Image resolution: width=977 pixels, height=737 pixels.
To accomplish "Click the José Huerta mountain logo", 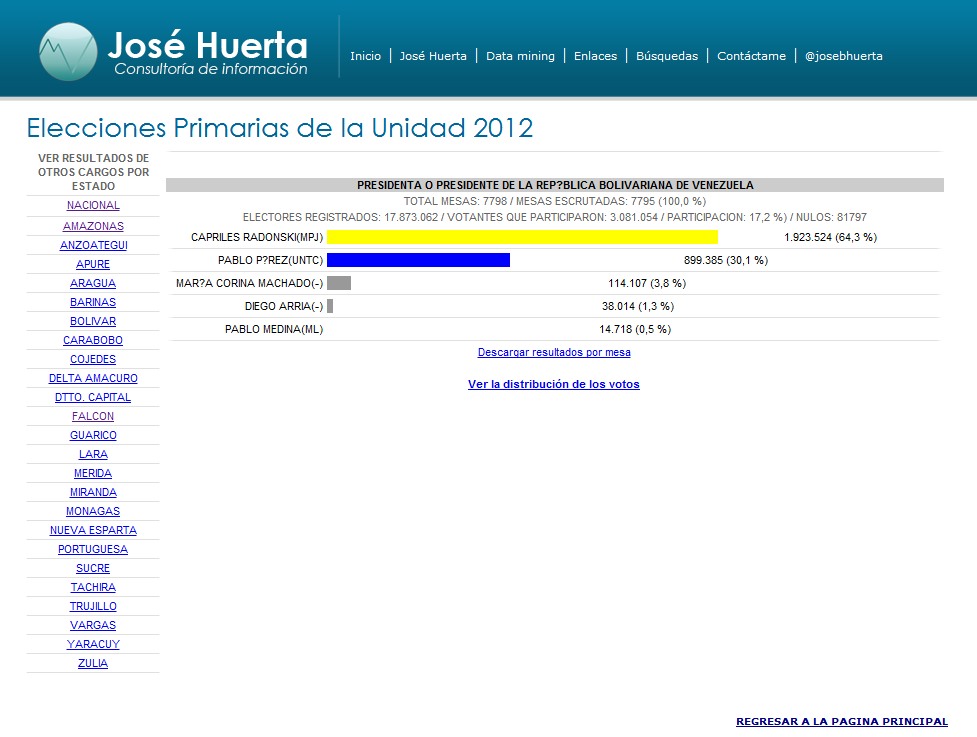I will [x=68, y=48].
